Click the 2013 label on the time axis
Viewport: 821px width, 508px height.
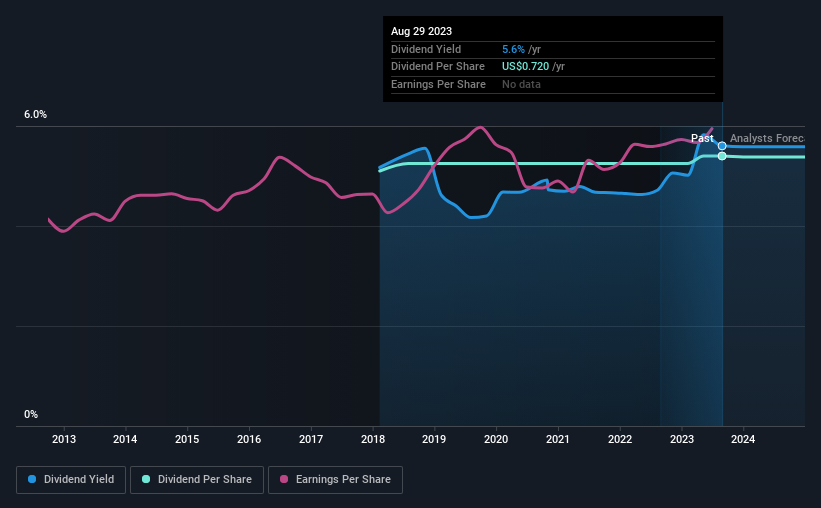click(64, 439)
